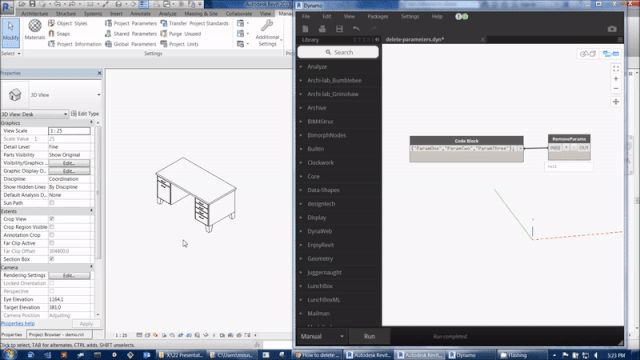The width and height of the screenshot is (640, 360).
Task: Open Materials in Revit ribbon
Action: click(35, 30)
